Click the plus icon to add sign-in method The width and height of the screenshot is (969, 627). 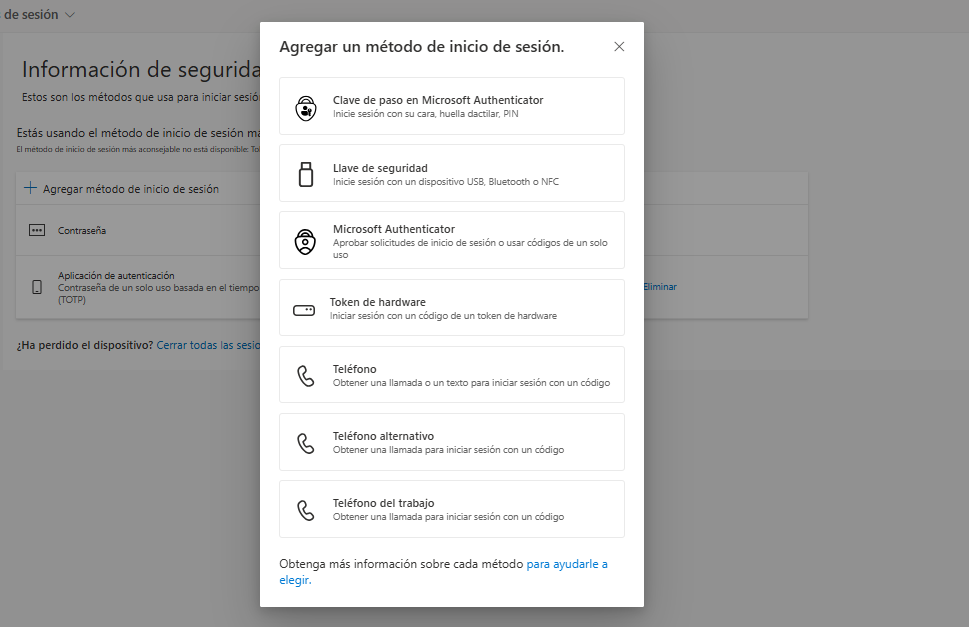point(30,188)
